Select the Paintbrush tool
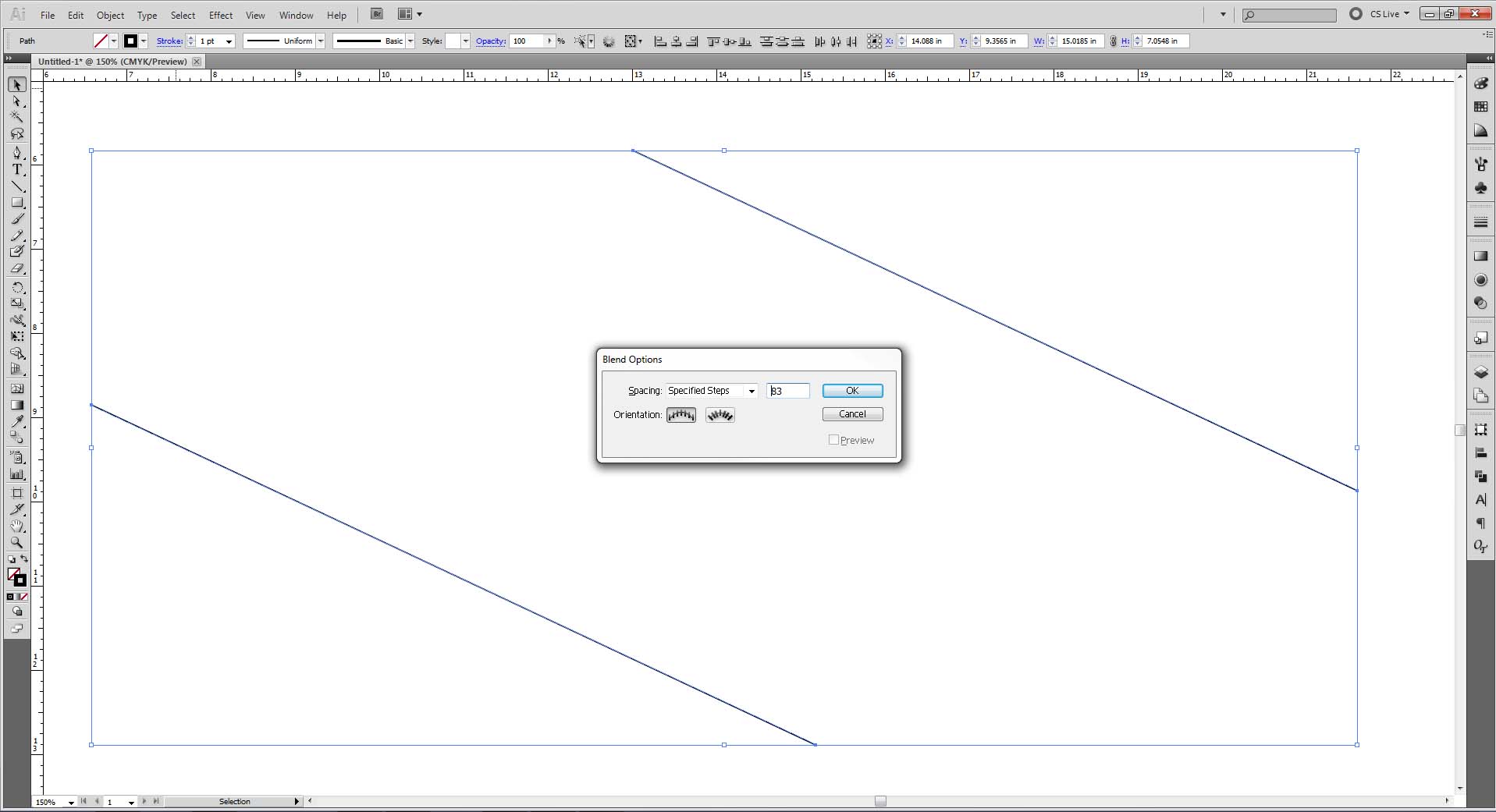1496x812 pixels. 17,219
